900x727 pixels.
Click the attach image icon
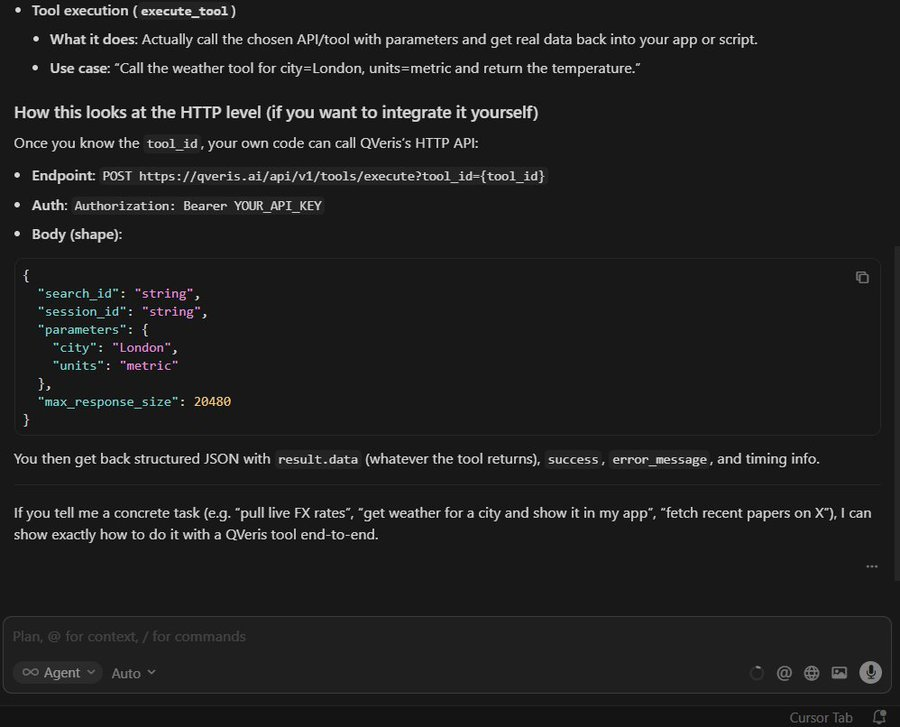pyautogui.click(x=839, y=672)
